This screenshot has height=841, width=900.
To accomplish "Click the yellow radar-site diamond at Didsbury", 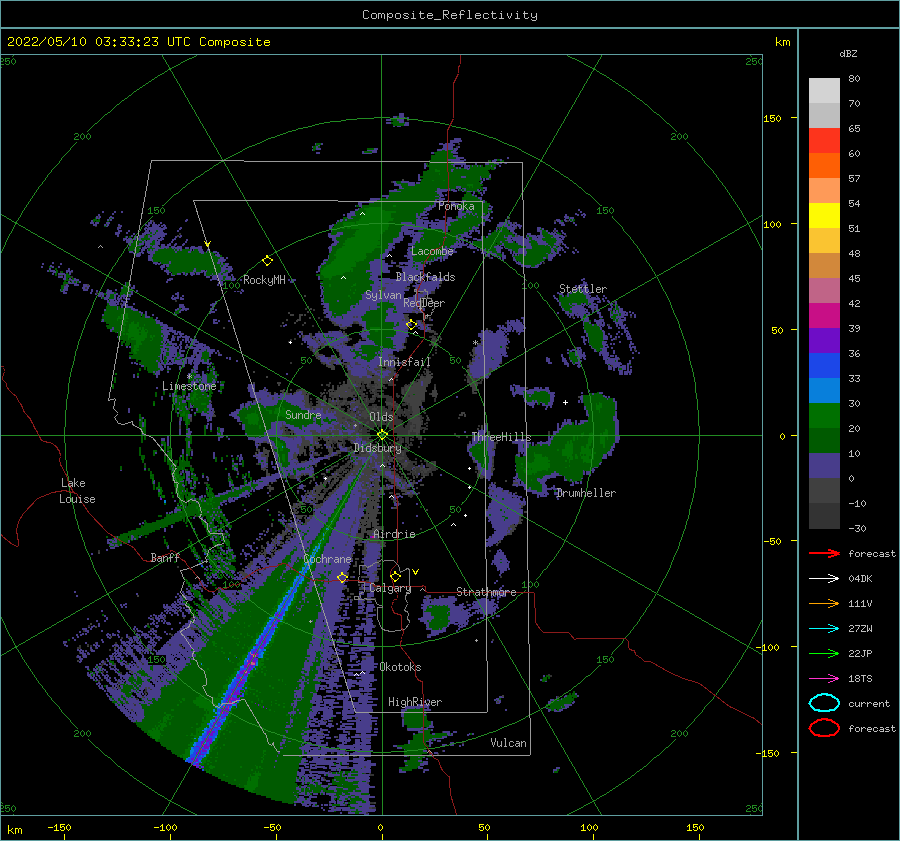I will click(382, 435).
